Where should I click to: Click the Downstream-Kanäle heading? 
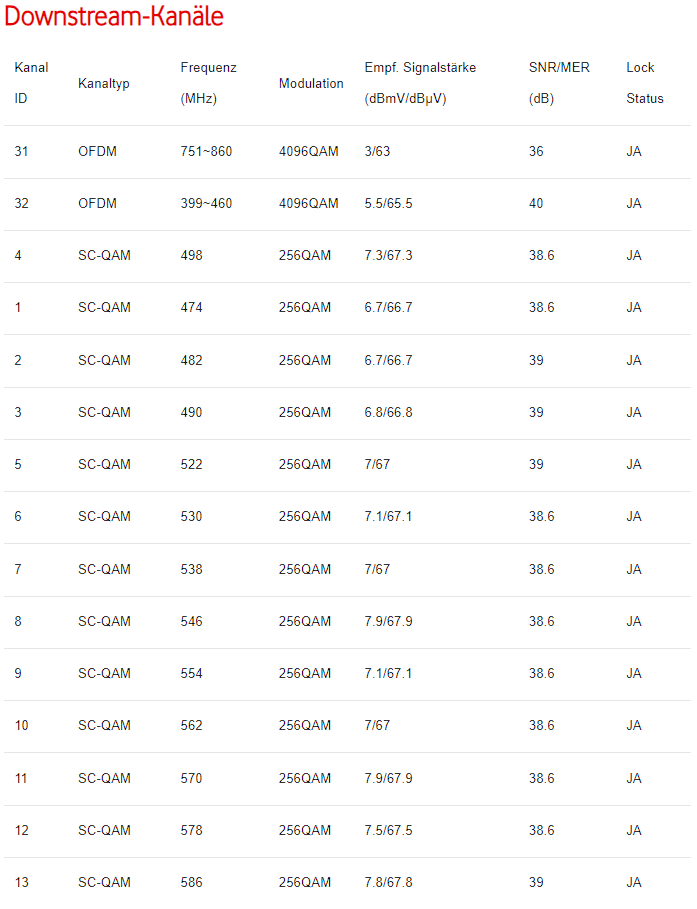[114, 17]
